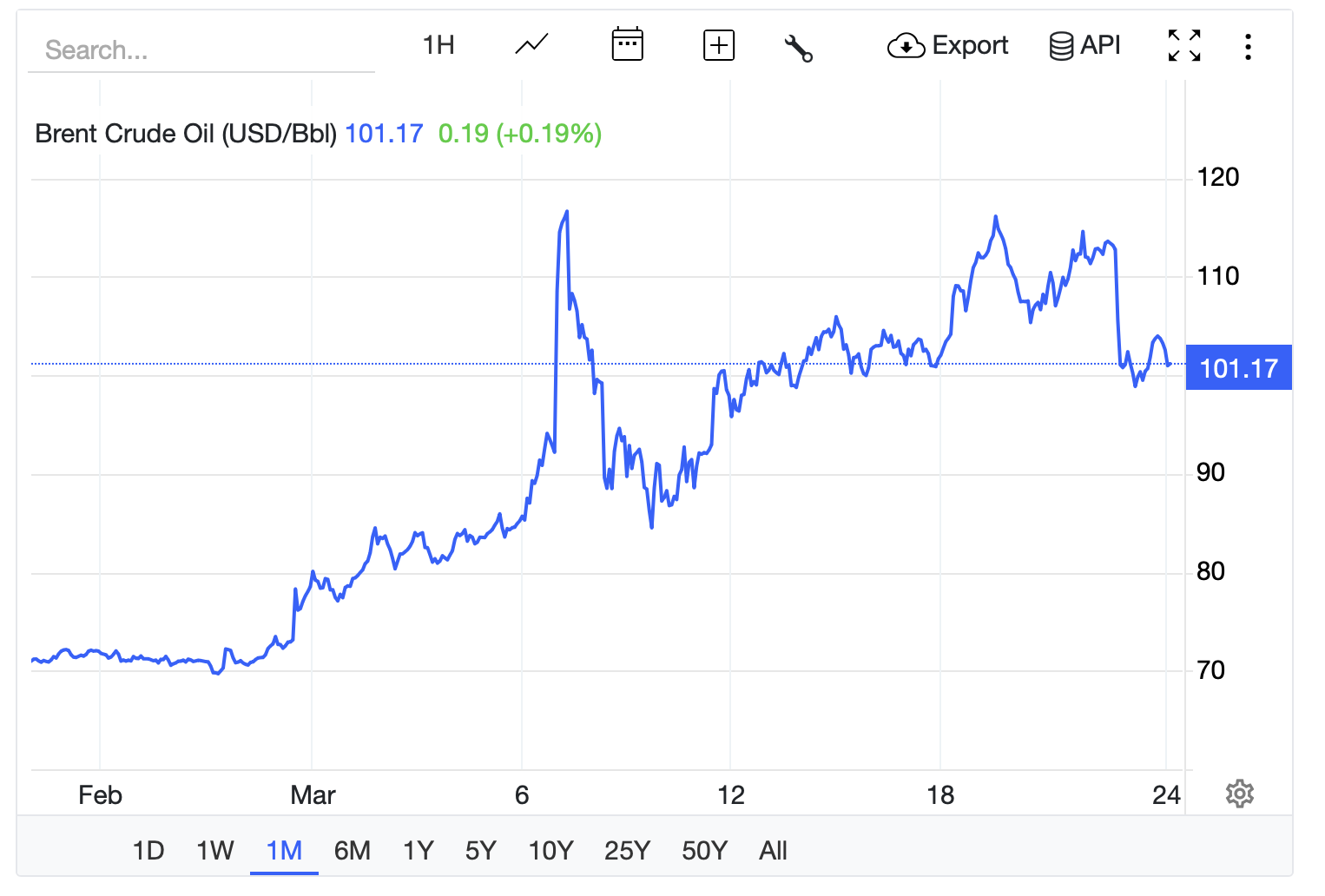Click the blue 101.17 price label
The width and height of the screenshot is (1325, 896).
[1239, 367]
